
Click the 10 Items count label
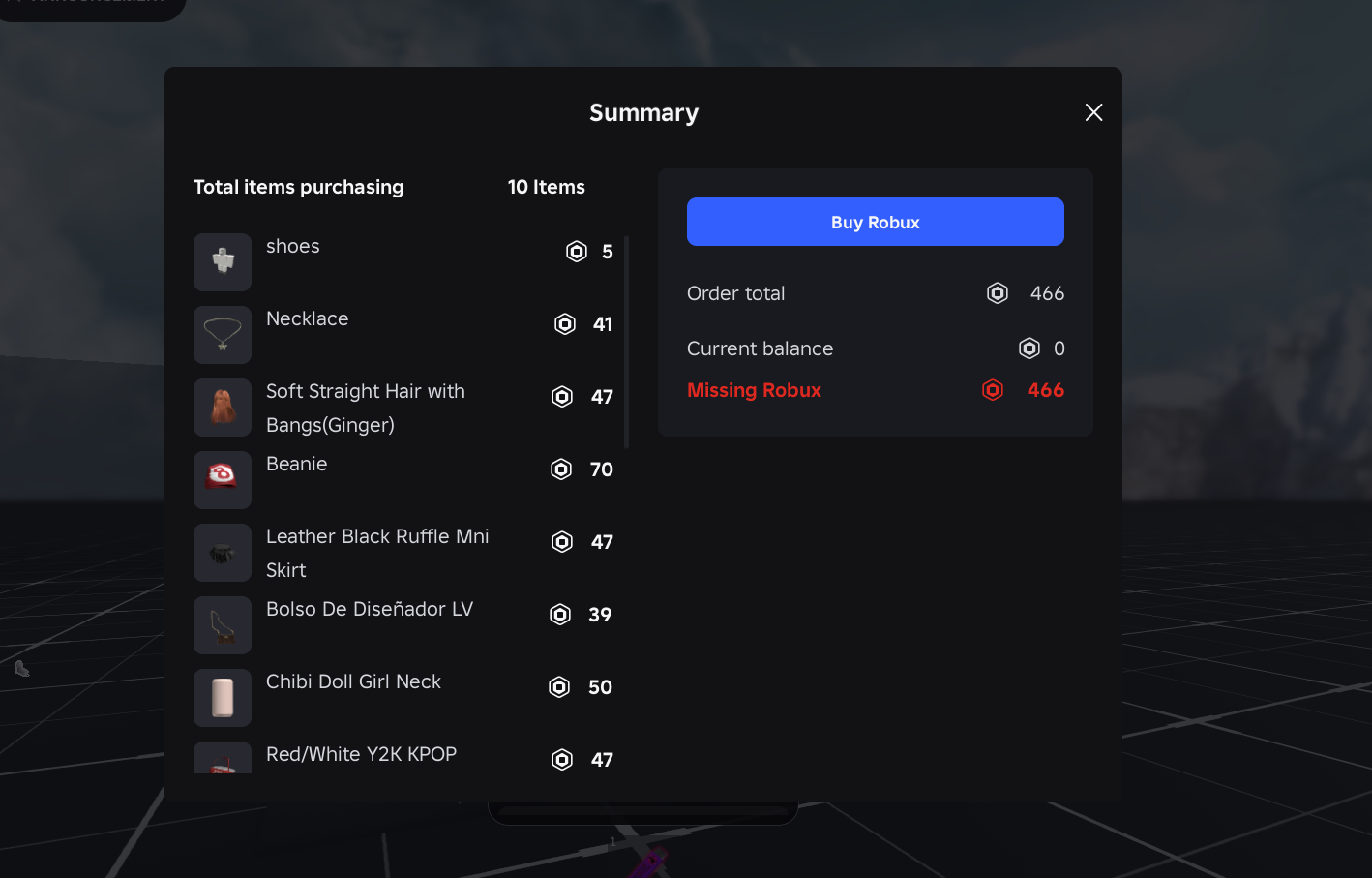(546, 187)
